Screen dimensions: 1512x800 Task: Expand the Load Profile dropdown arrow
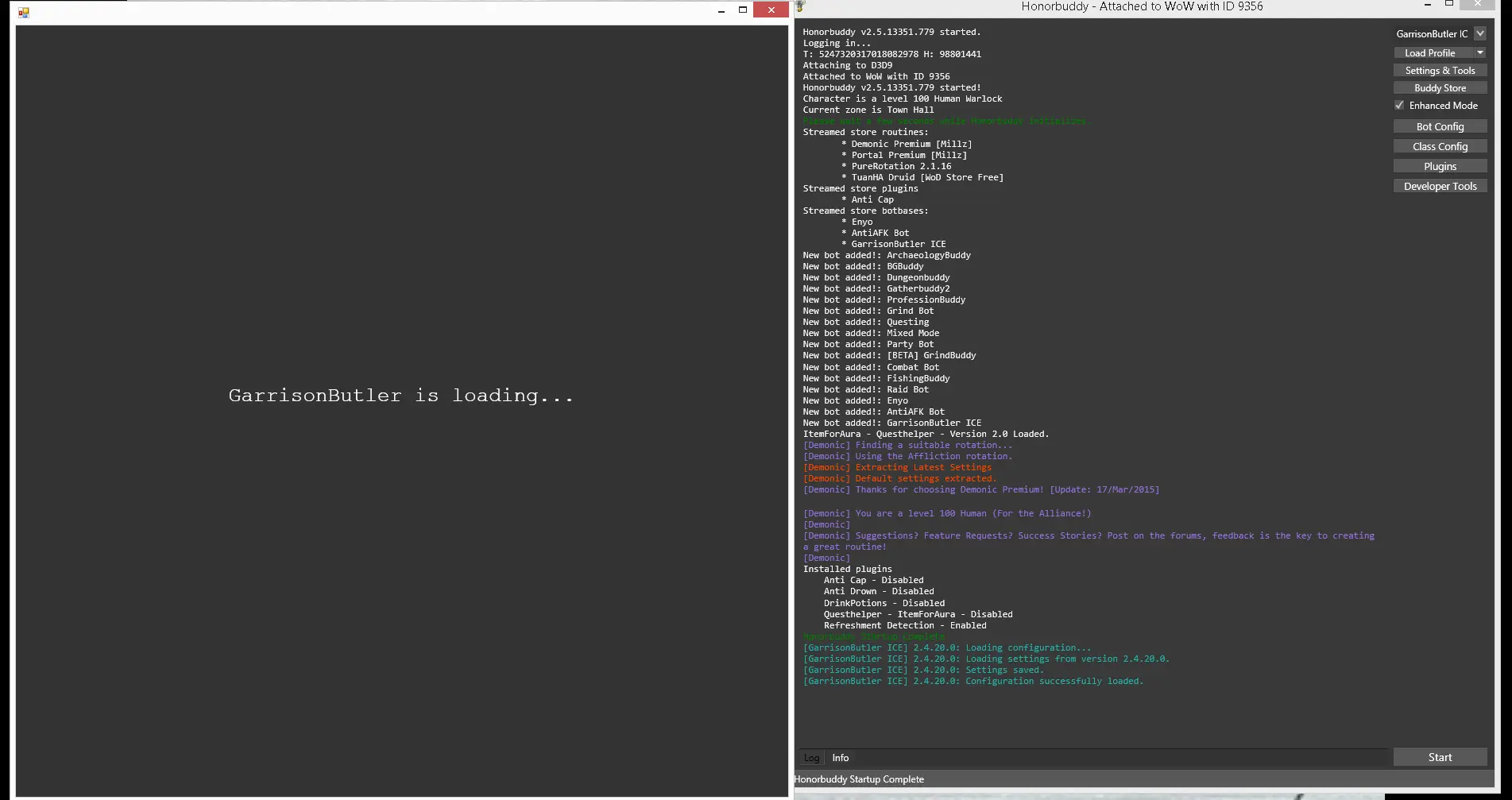click(1480, 53)
